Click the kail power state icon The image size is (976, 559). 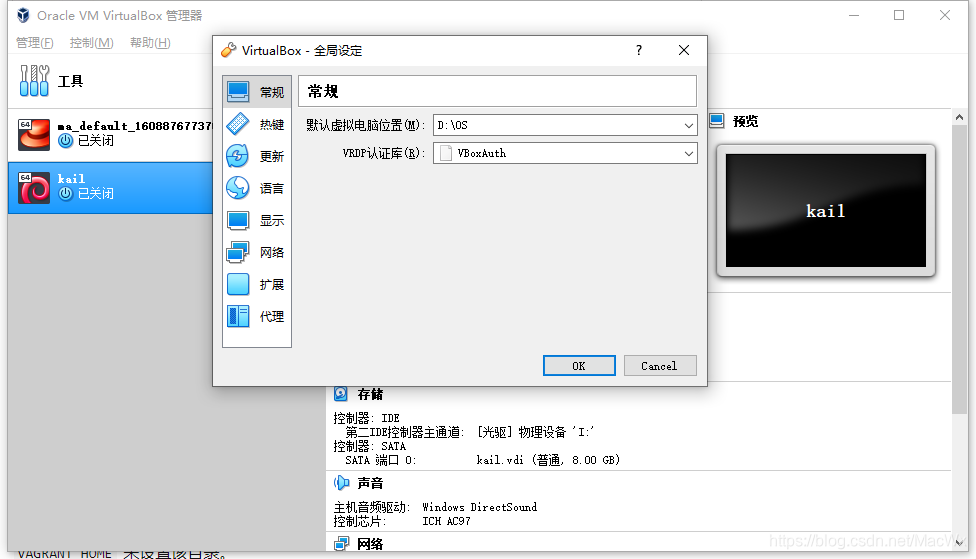point(65,194)
